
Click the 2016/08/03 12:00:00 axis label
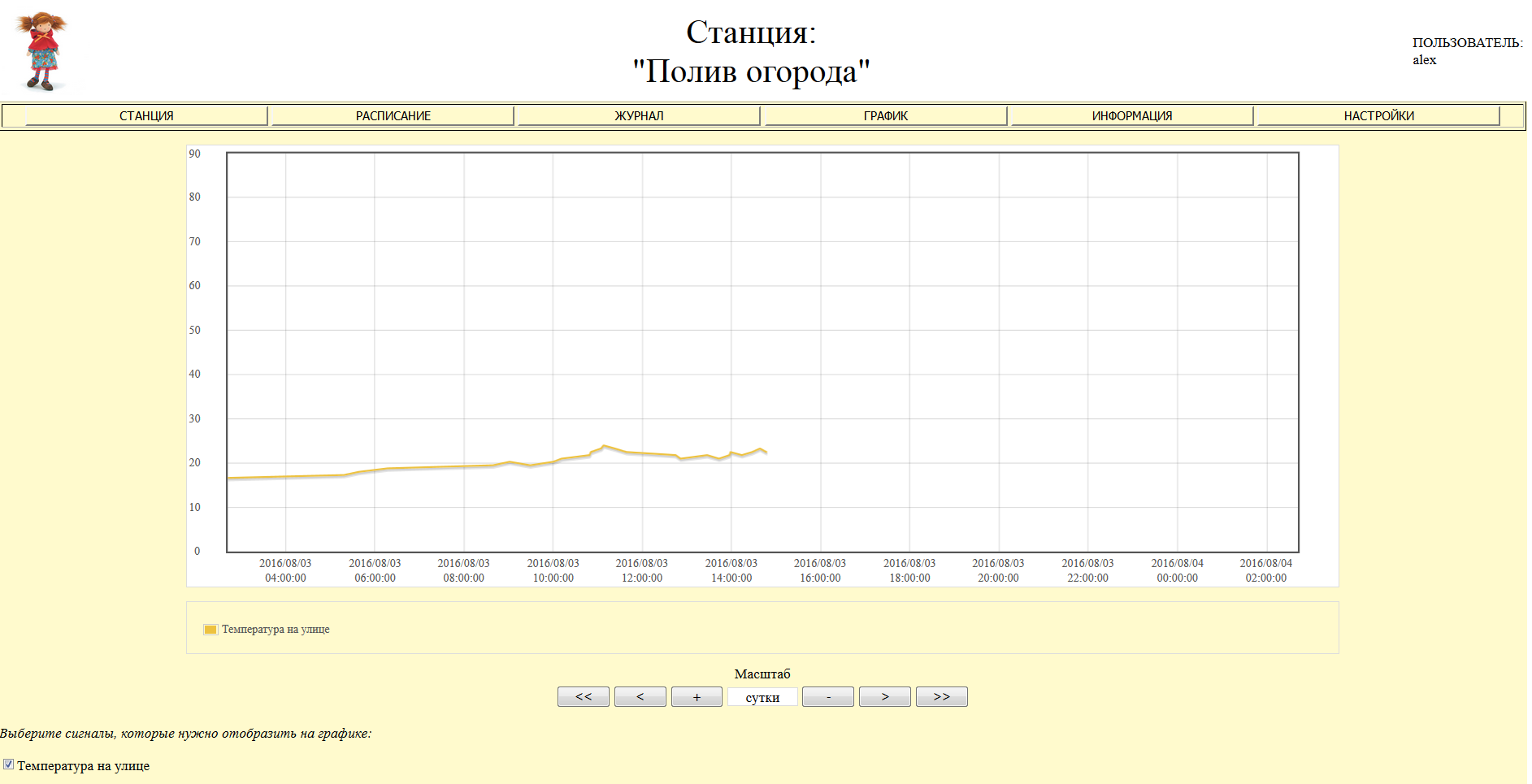(641, 570)
